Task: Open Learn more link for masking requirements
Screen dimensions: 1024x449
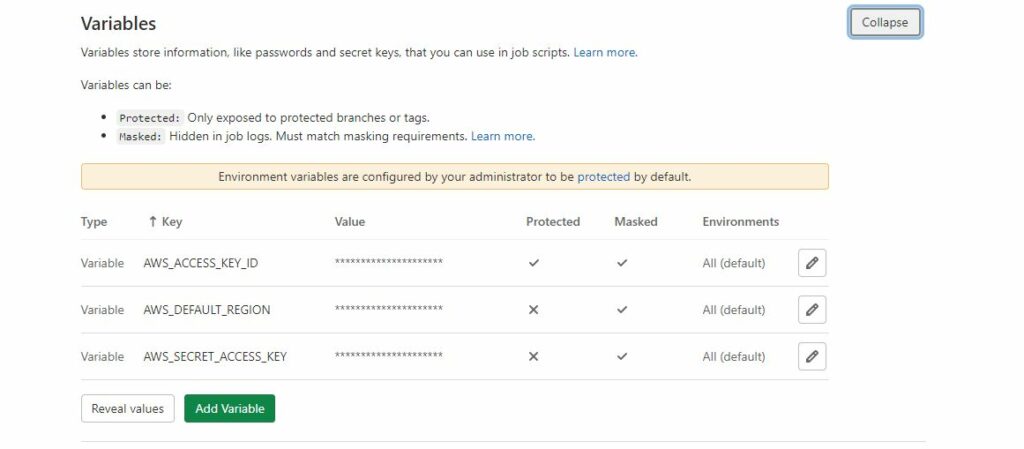Action: pos(502,136)
